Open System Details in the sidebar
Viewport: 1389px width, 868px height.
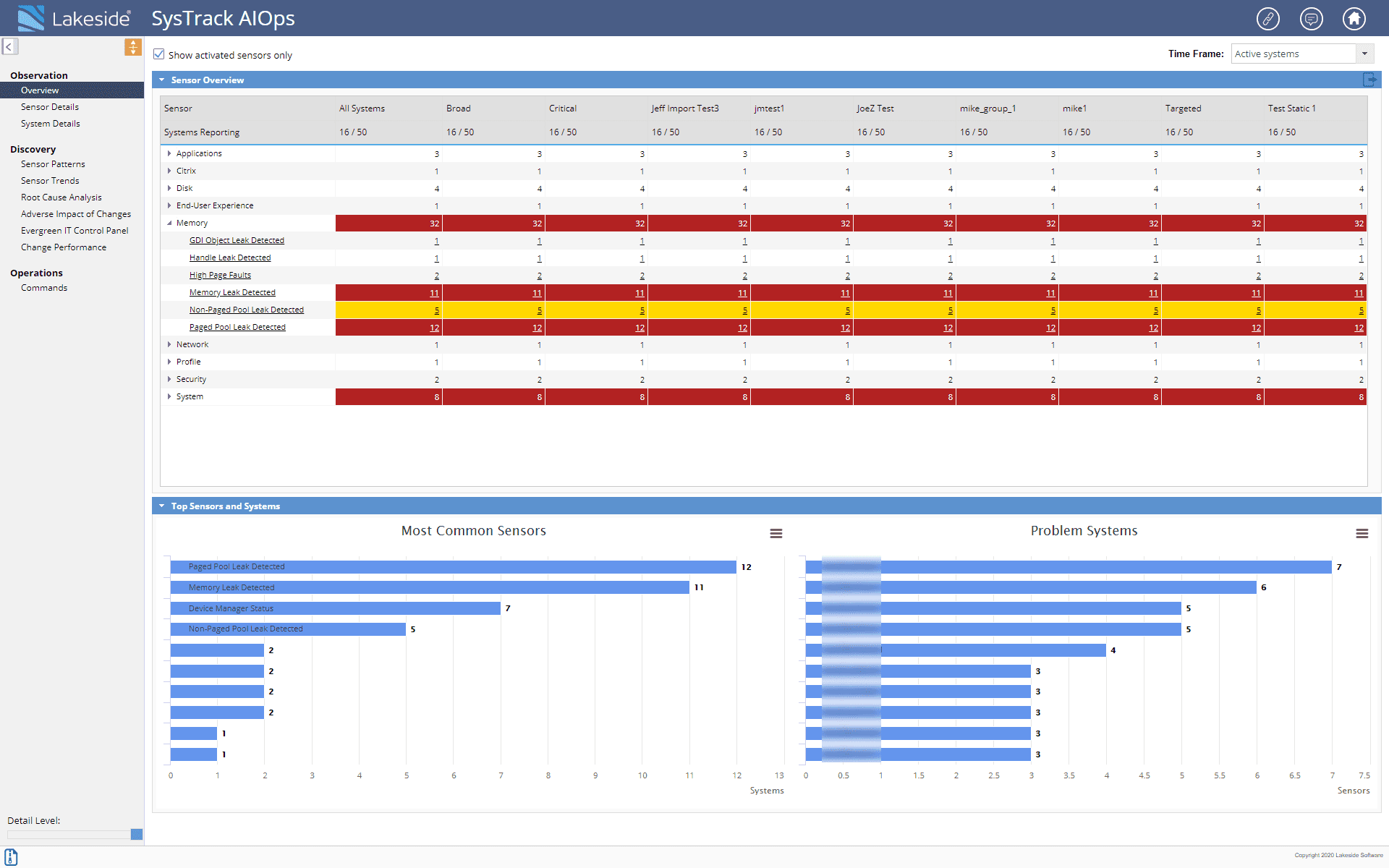pos(51,124)
